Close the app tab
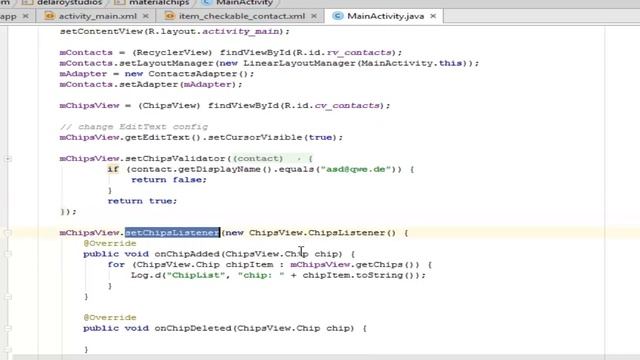640x360 pixels. [25, 16]
